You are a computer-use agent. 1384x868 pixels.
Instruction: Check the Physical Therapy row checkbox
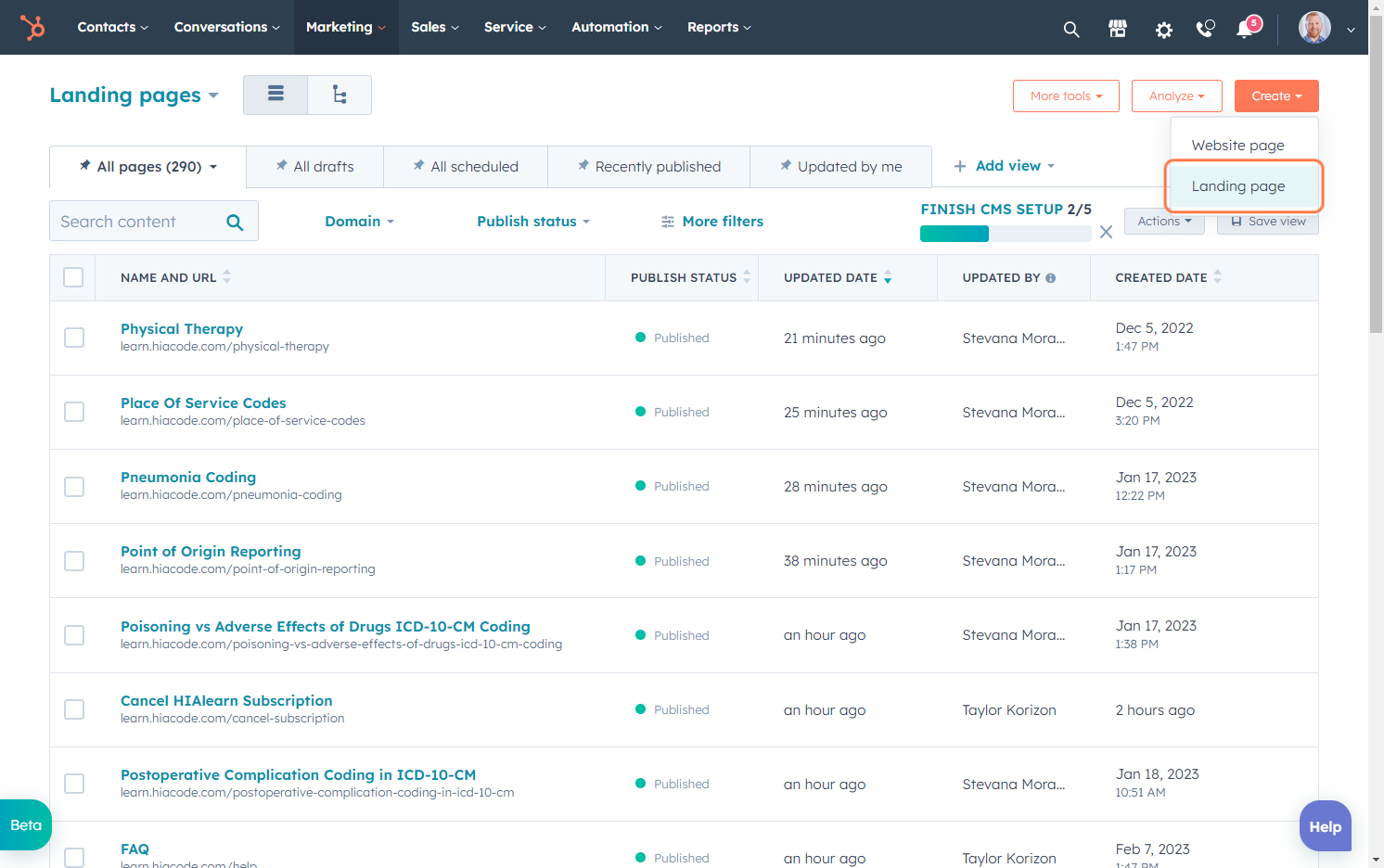click(x=74, y=338)
